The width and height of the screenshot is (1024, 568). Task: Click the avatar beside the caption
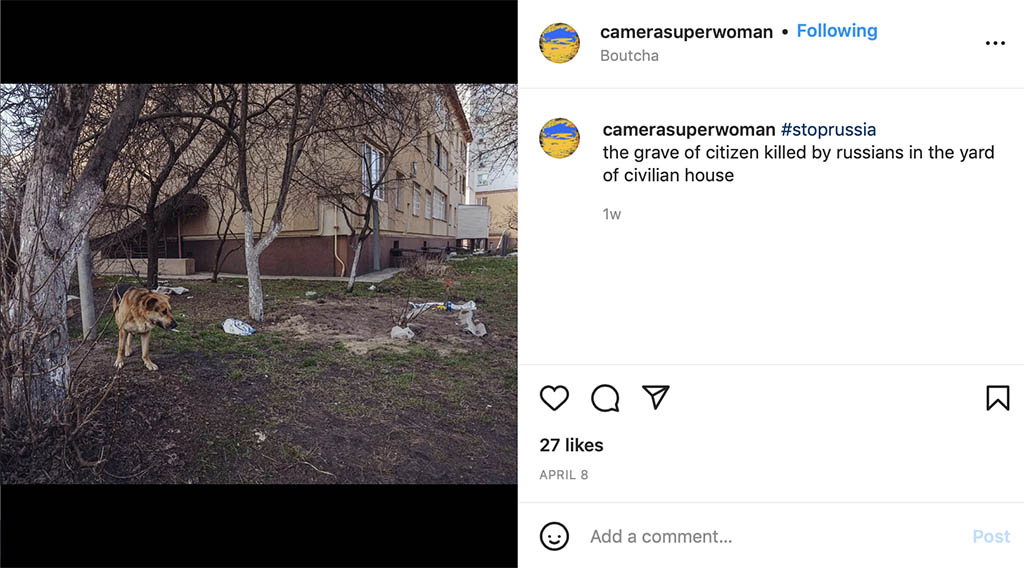[559, 138]
